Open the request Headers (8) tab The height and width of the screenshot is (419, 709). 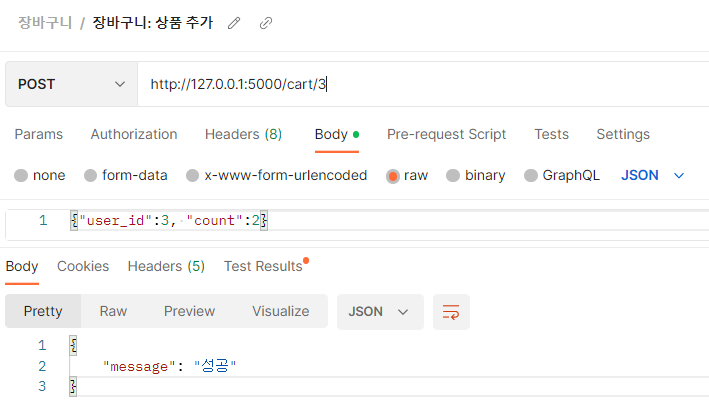[243, 134]
